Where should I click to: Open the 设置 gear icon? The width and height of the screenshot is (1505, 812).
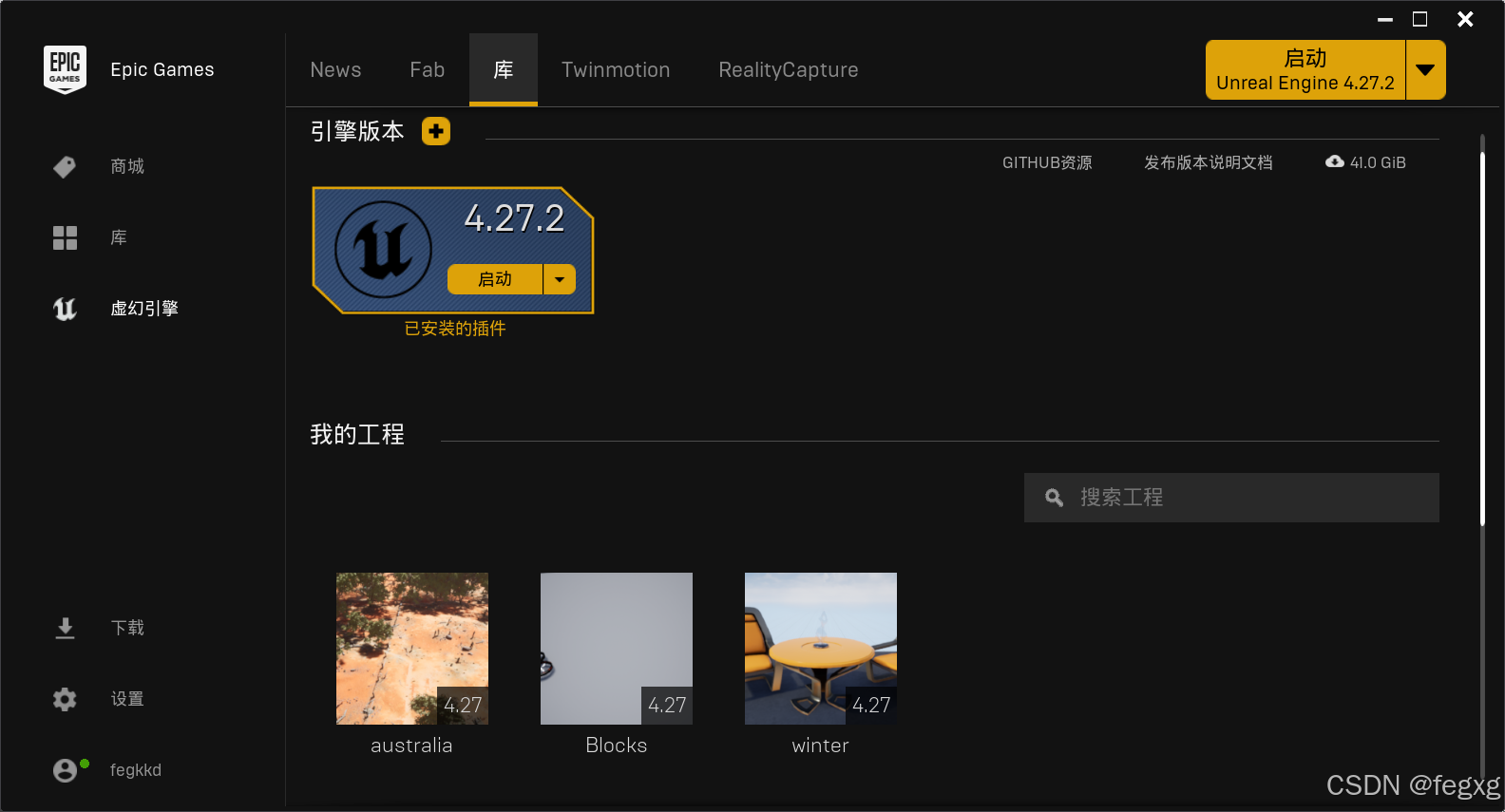[x=65, y=699]
